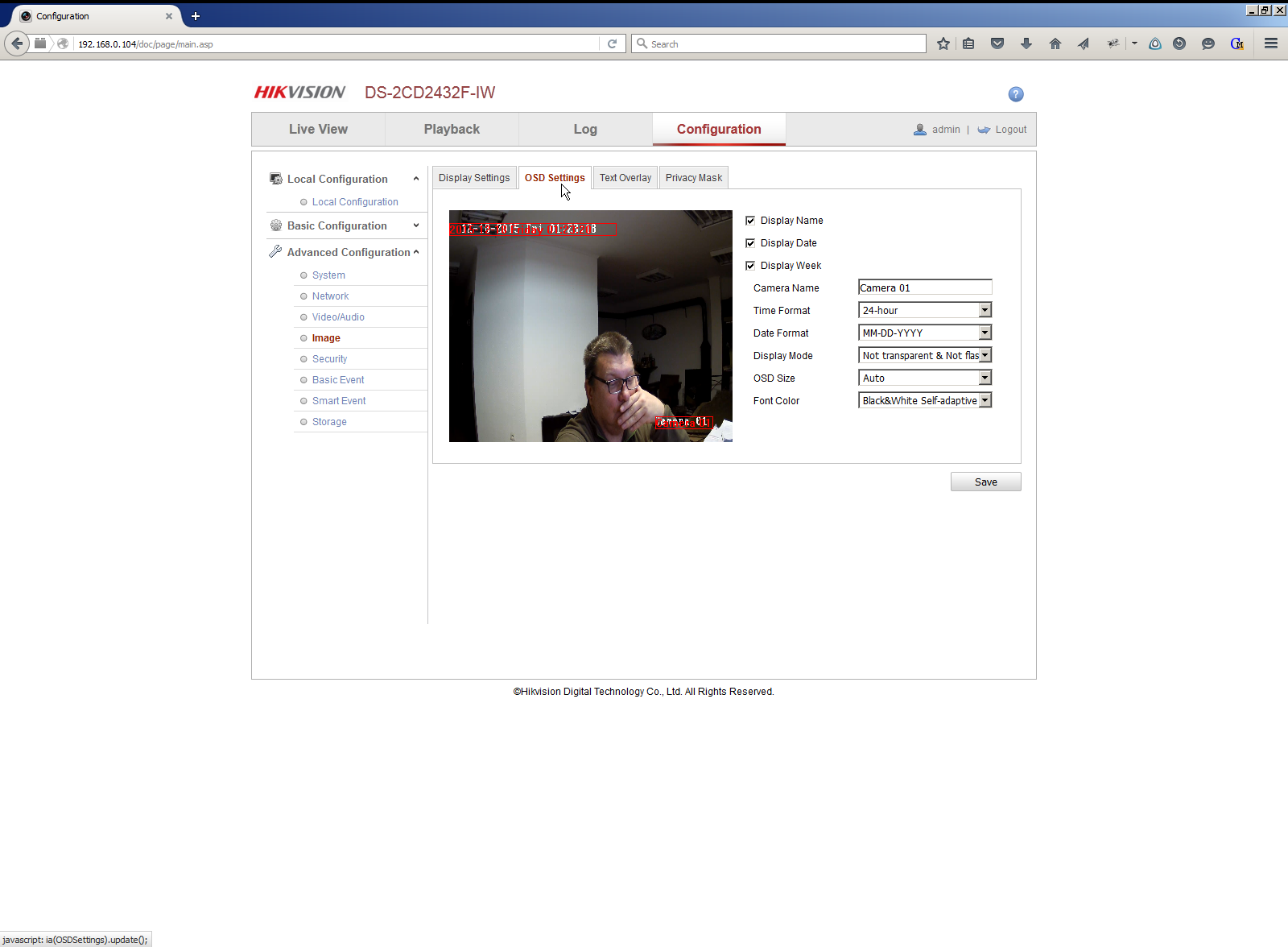The height and width of the screenshot is (947, 1288).
Task: Bookmark this page with the star icon
Action: point(943,43)
